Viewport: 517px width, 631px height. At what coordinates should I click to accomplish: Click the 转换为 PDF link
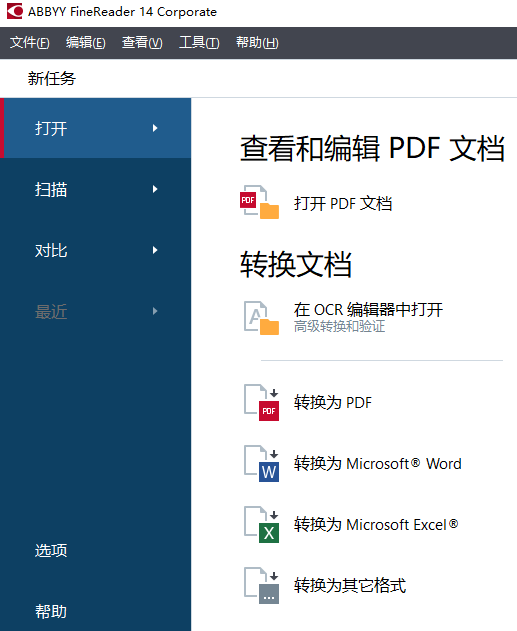(333, 402)
